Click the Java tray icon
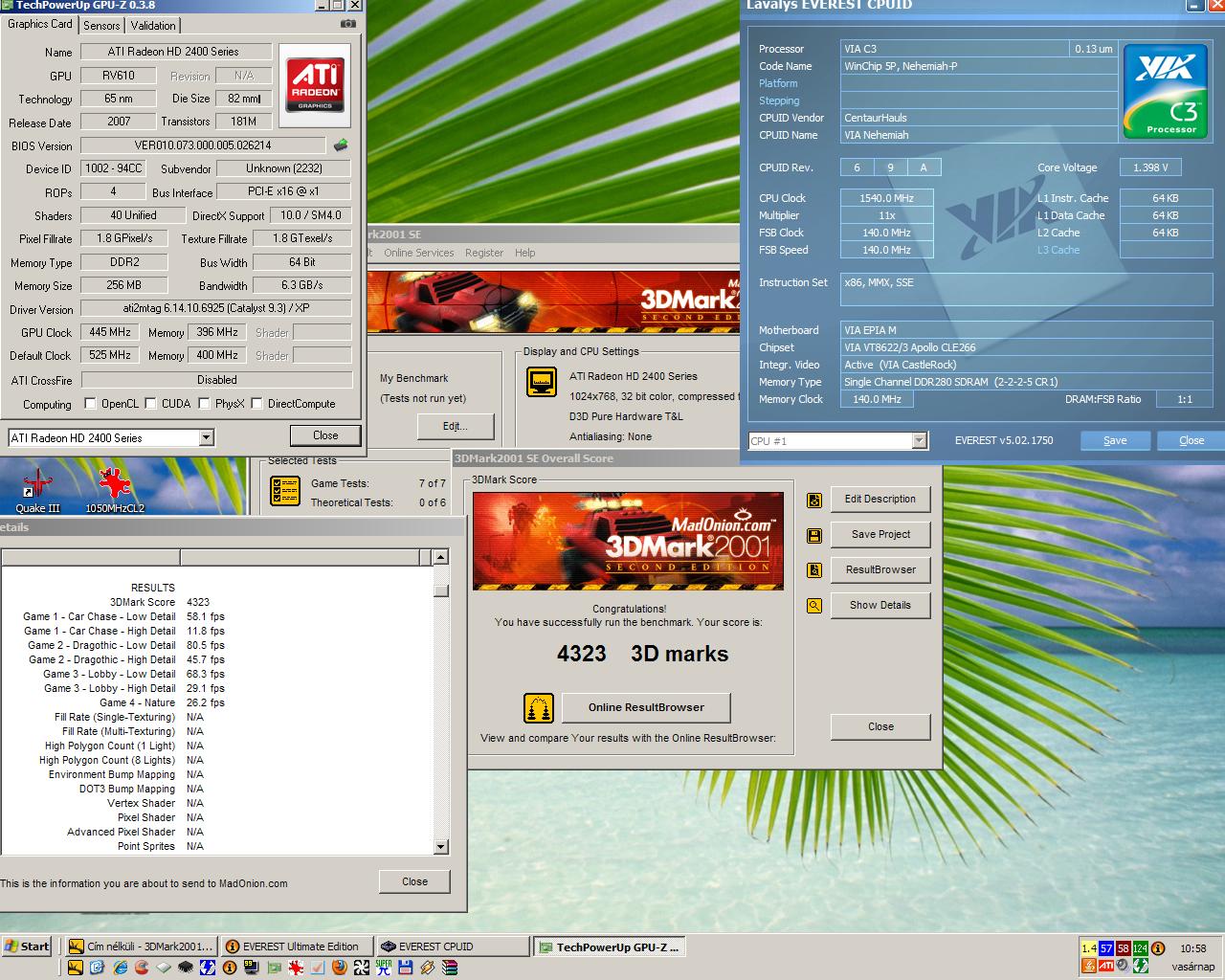This screenshot has width=1225, height=980. tap(1089, 966)
